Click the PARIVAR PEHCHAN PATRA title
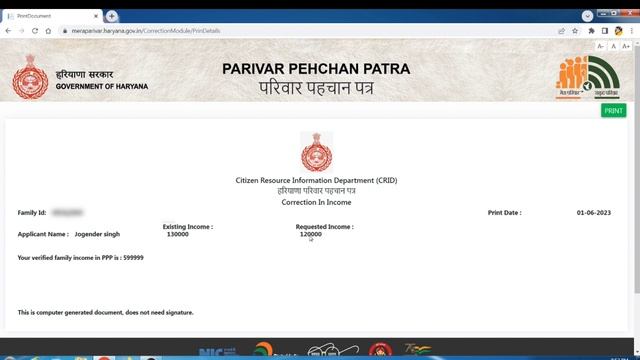Image resolution: width=640 pixels, height=360 pixels. click(316, 69)
